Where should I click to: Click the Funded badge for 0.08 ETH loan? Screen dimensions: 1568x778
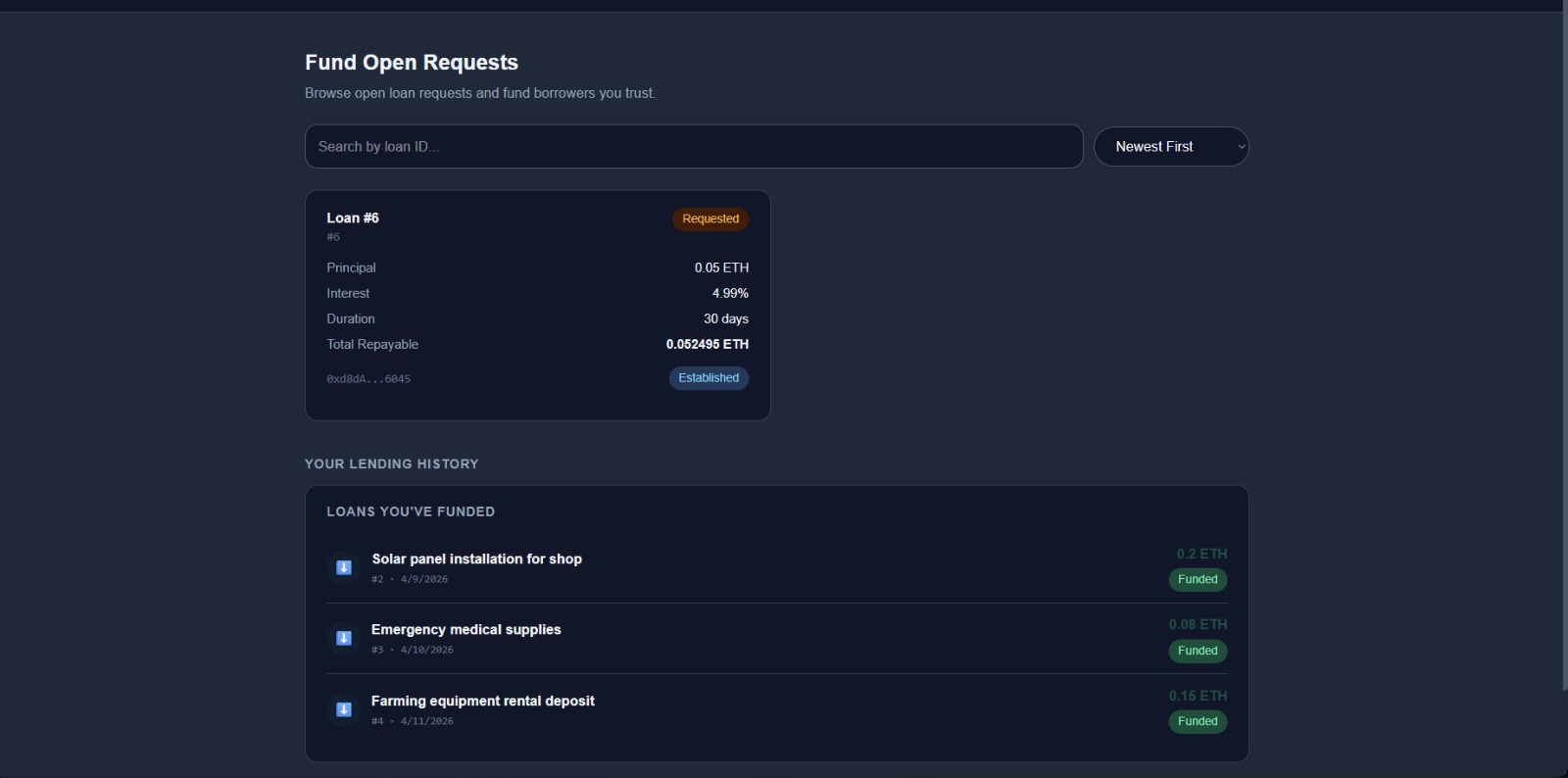[1197, 651]
